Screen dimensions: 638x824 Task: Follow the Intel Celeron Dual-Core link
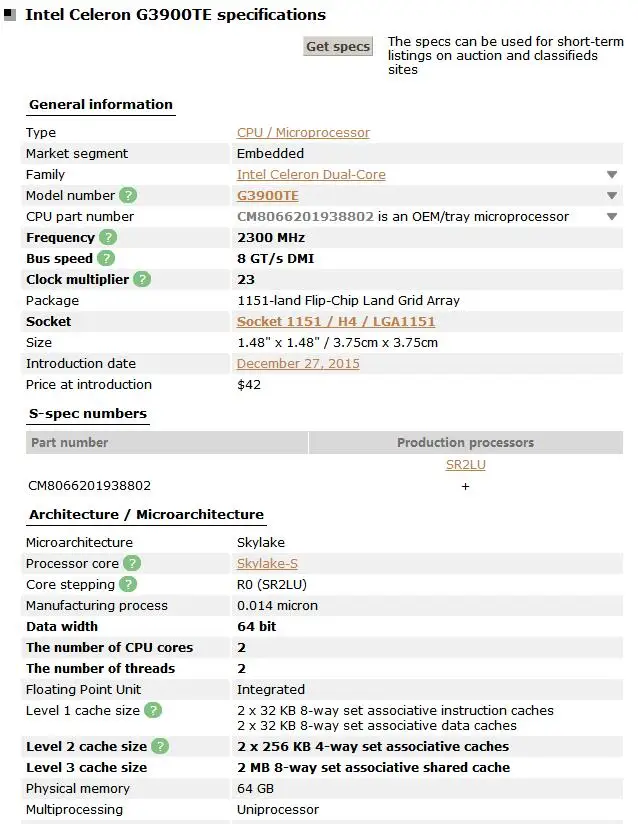pyautogui.click(x=311, y=175)
